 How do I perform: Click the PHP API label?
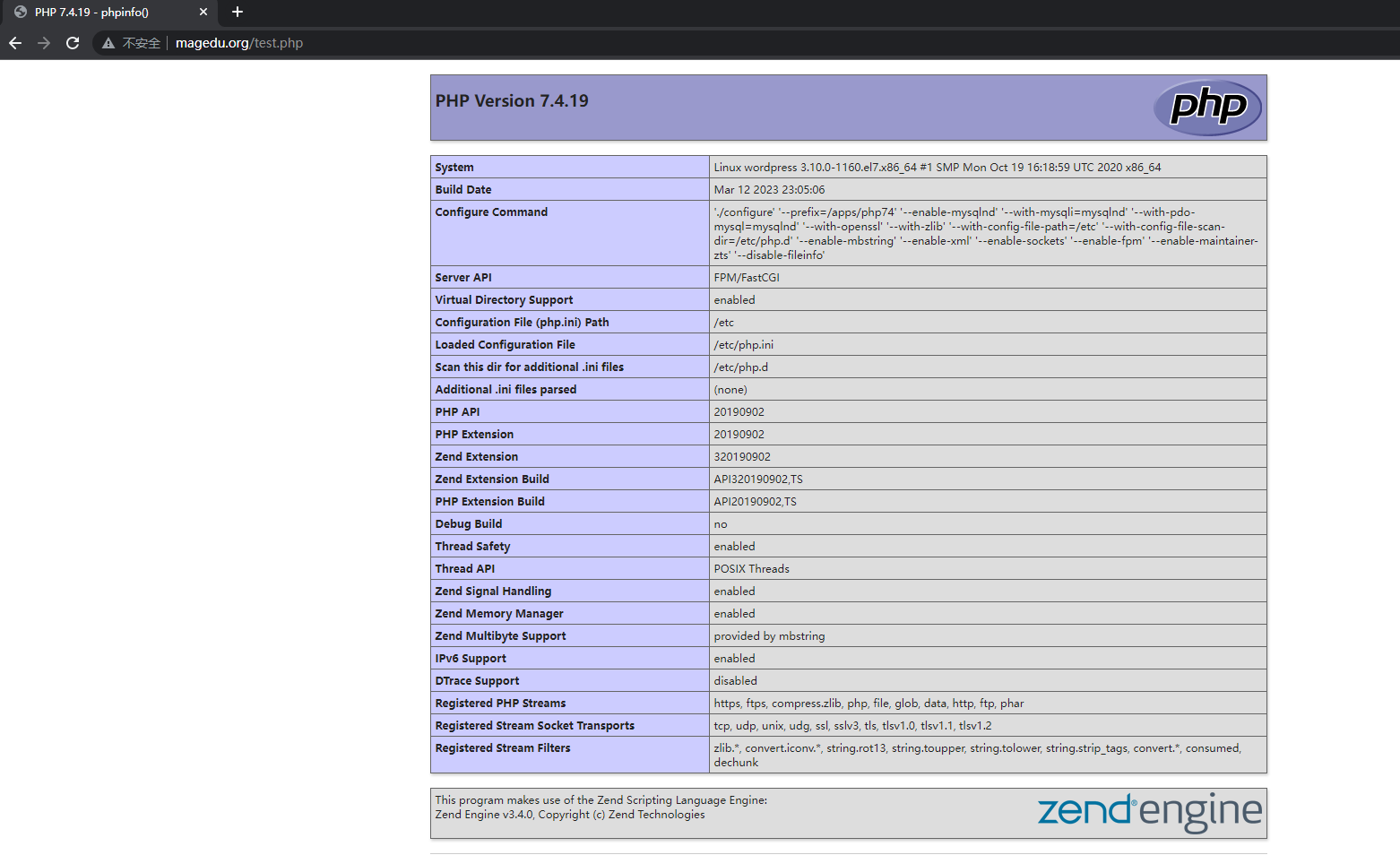(x=457, y=412)
